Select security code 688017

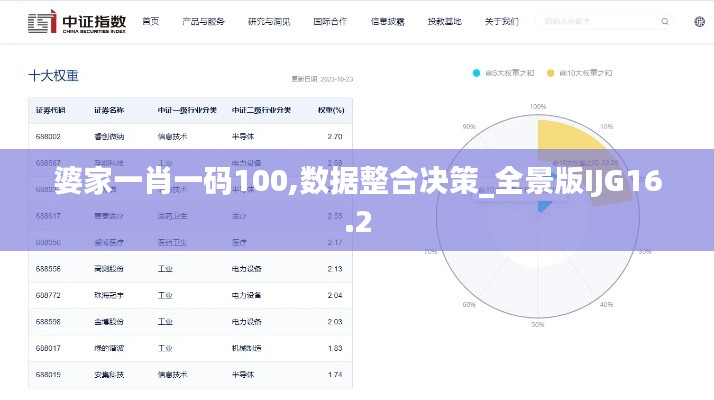coord(48,348)
